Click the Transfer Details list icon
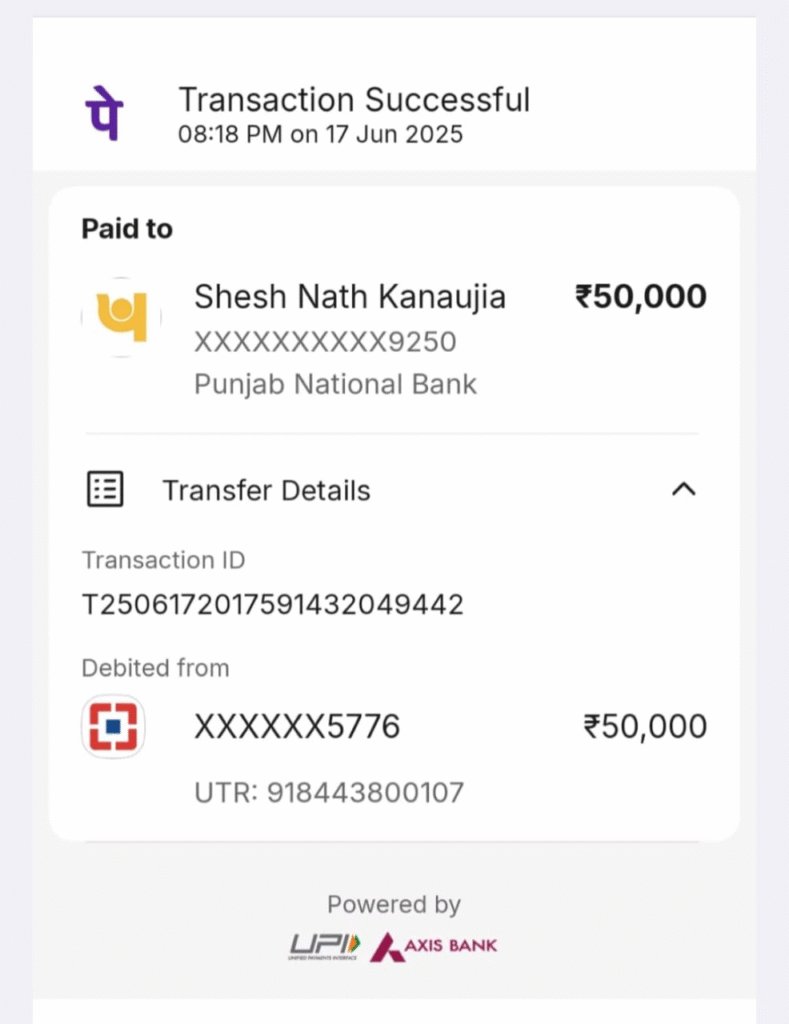Image resolution: width=789 pixels, height=1024 pixels. coord(105,490)
